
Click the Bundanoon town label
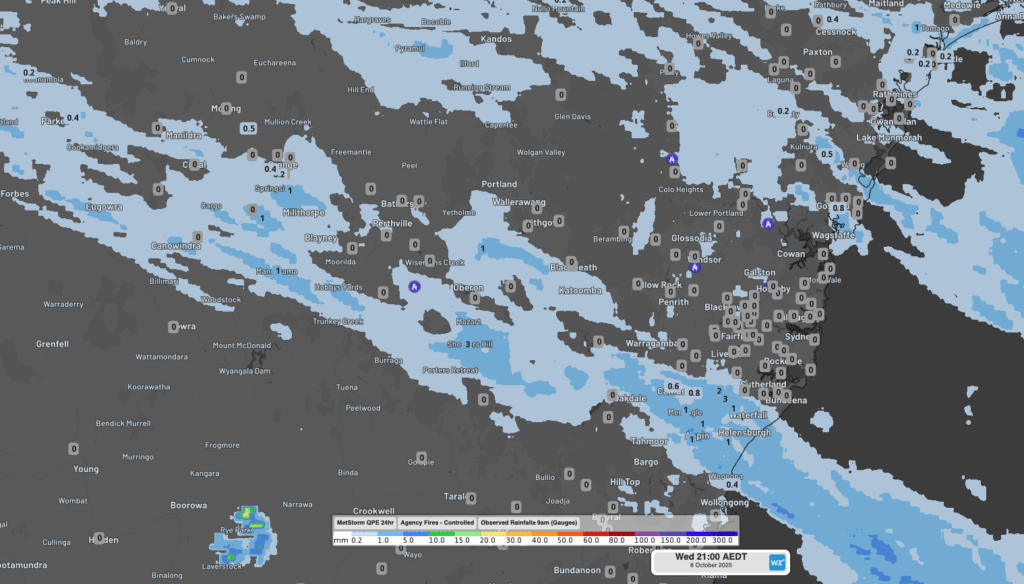pyautogui.click(x=578, y=570)
